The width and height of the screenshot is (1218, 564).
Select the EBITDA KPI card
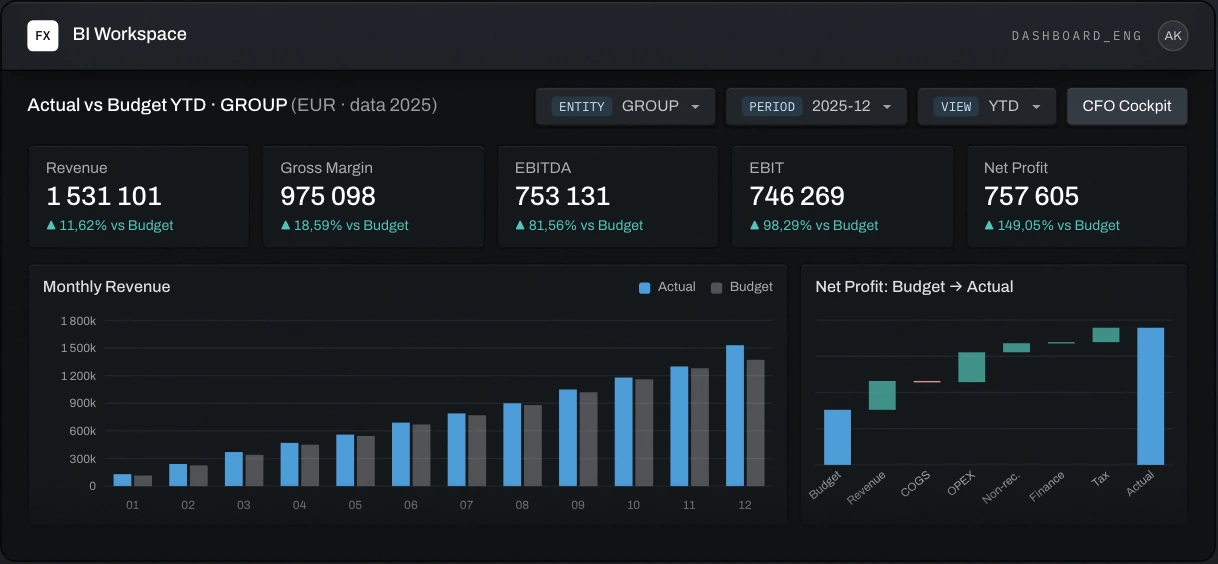coord(608,197)
